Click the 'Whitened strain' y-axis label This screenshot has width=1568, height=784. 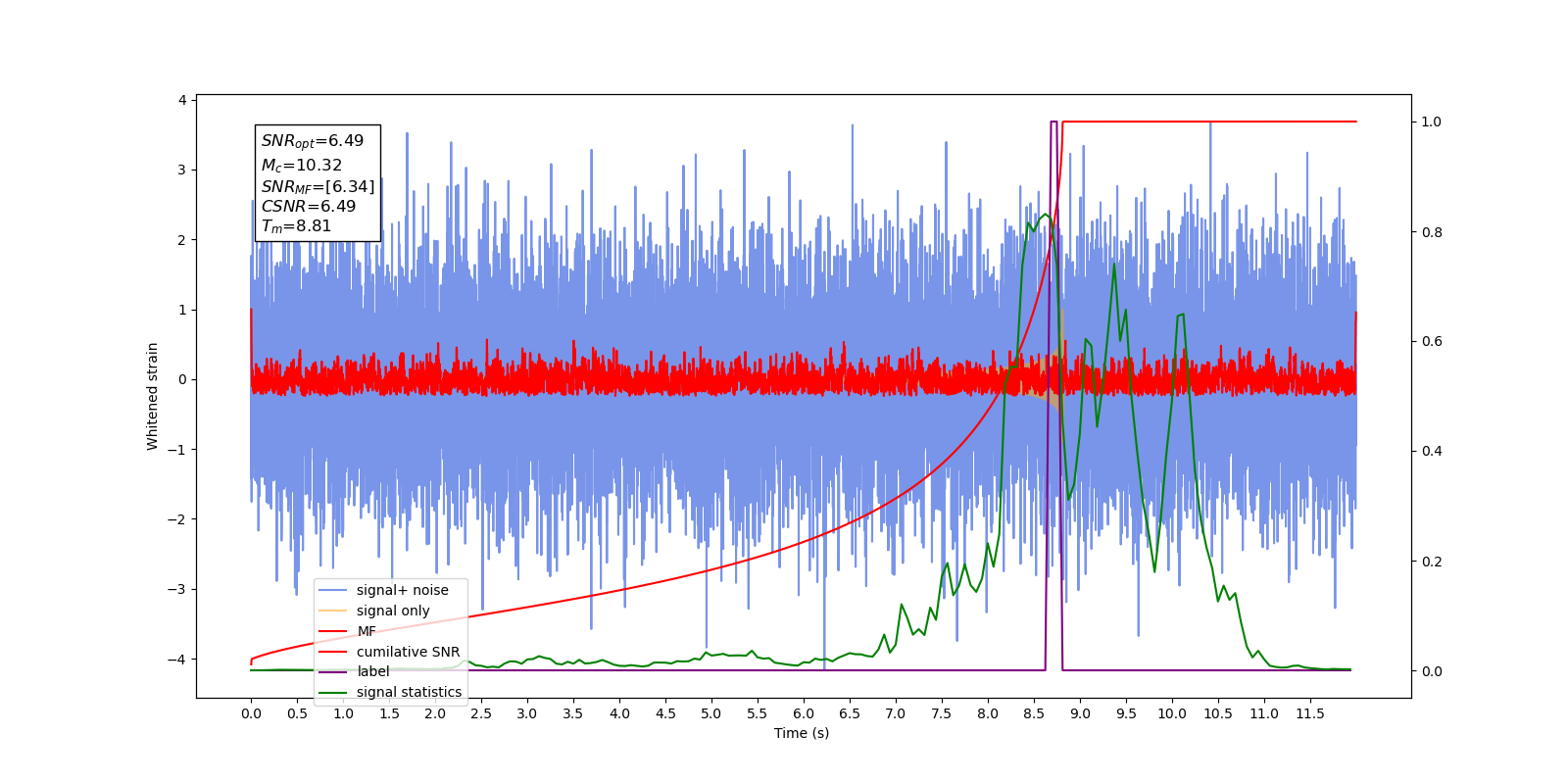pos(152,396)
